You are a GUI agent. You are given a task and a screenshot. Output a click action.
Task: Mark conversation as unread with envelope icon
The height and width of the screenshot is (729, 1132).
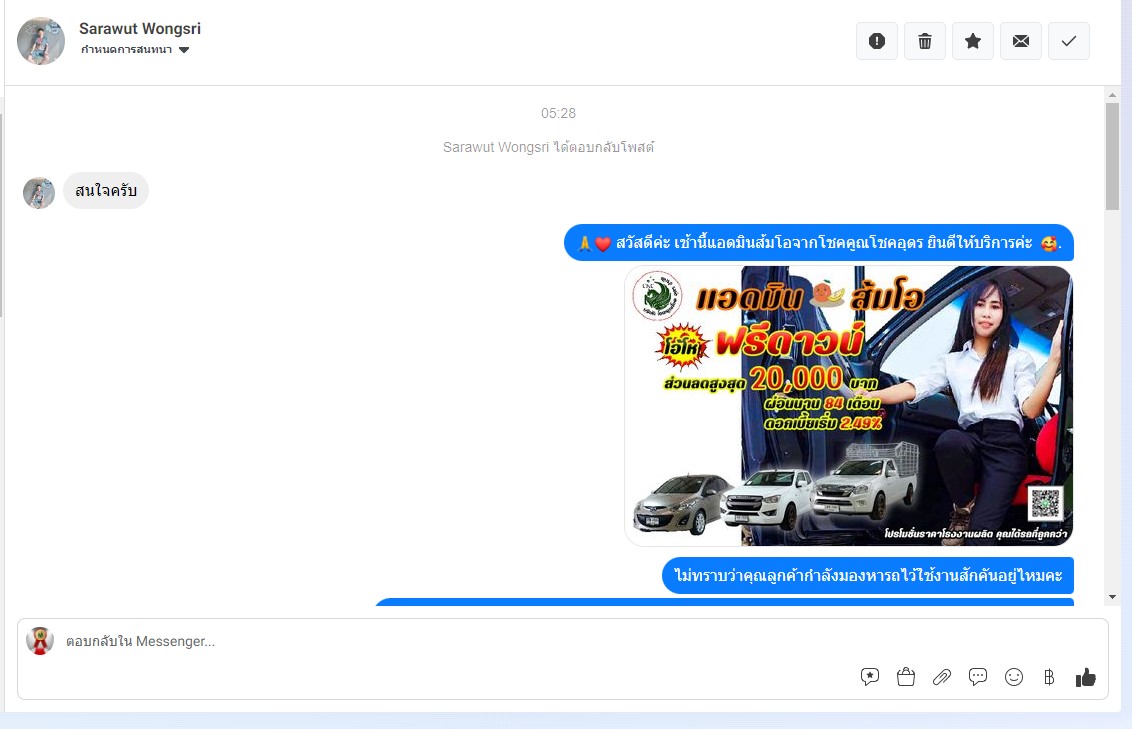(x=1021, y=41)
